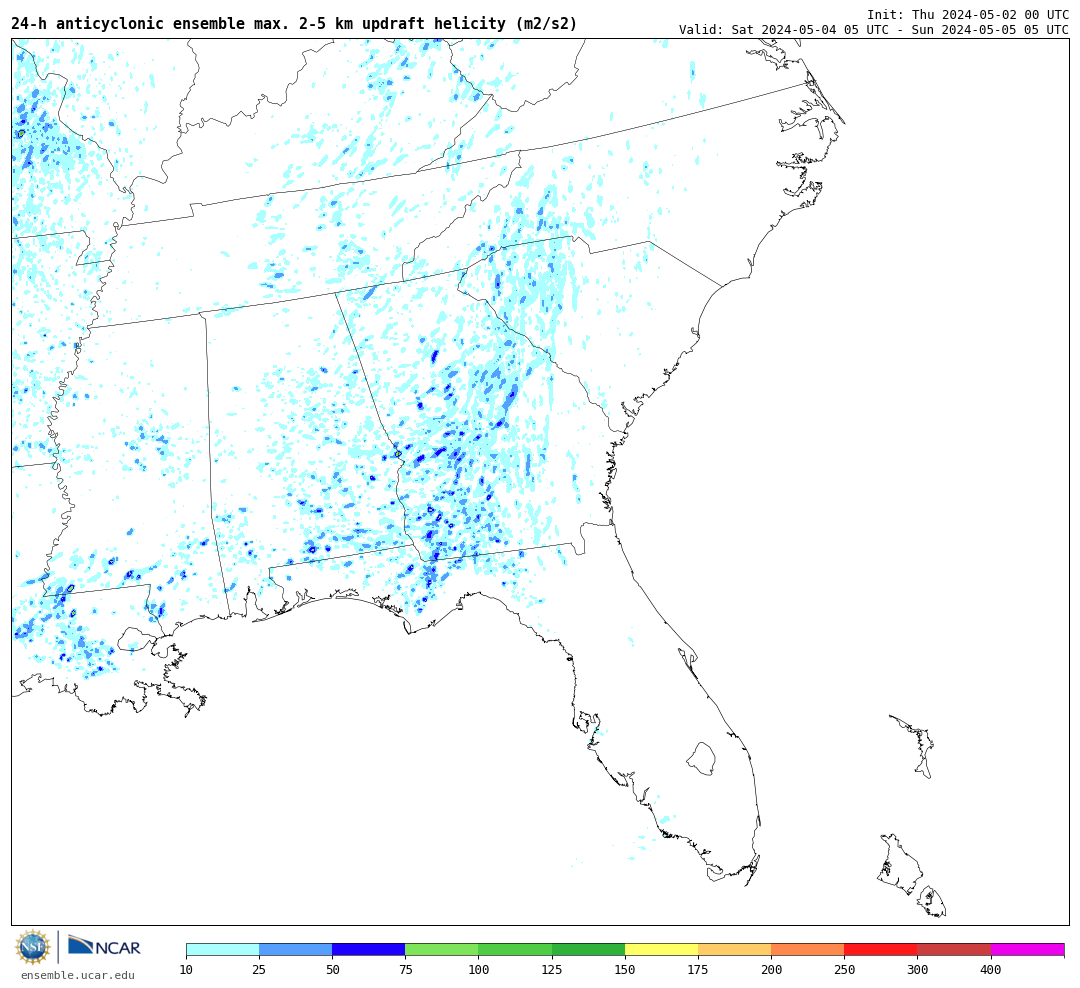Click the Init time text line
This screenshot has width=1080, height=988.
[x=968, y=14]
